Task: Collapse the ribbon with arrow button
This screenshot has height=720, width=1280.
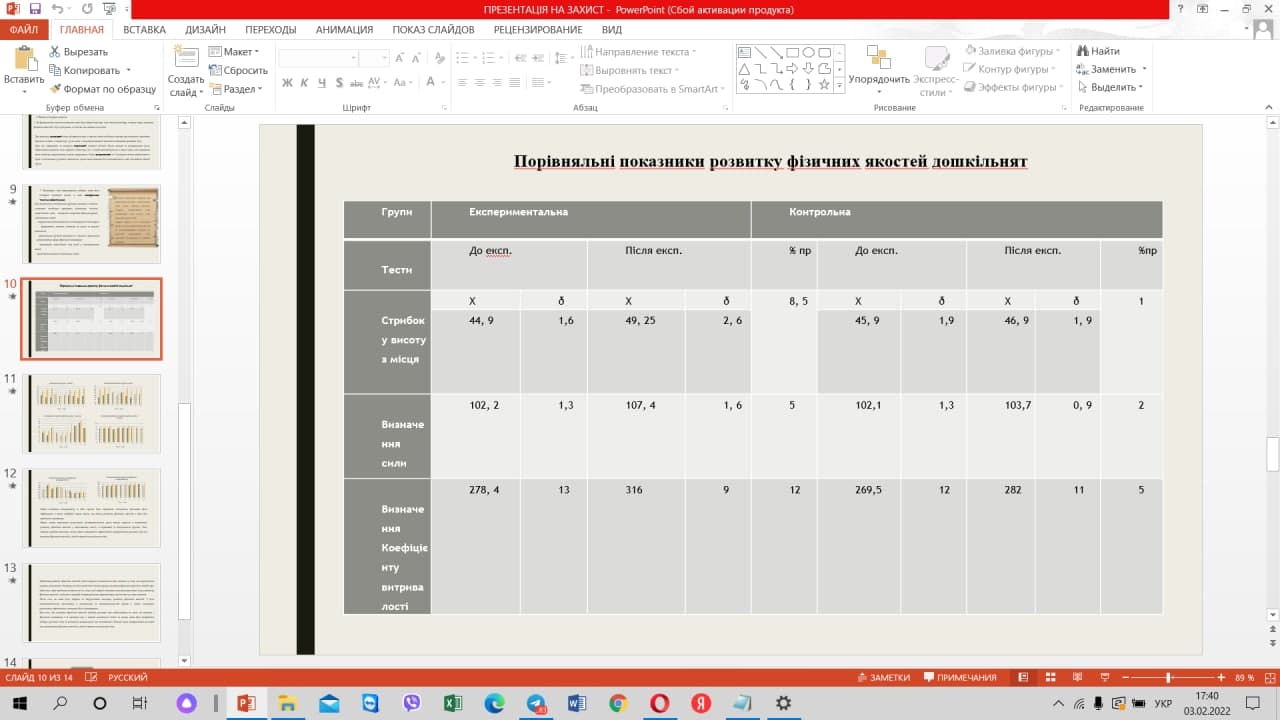Action: pos(1269,106)
